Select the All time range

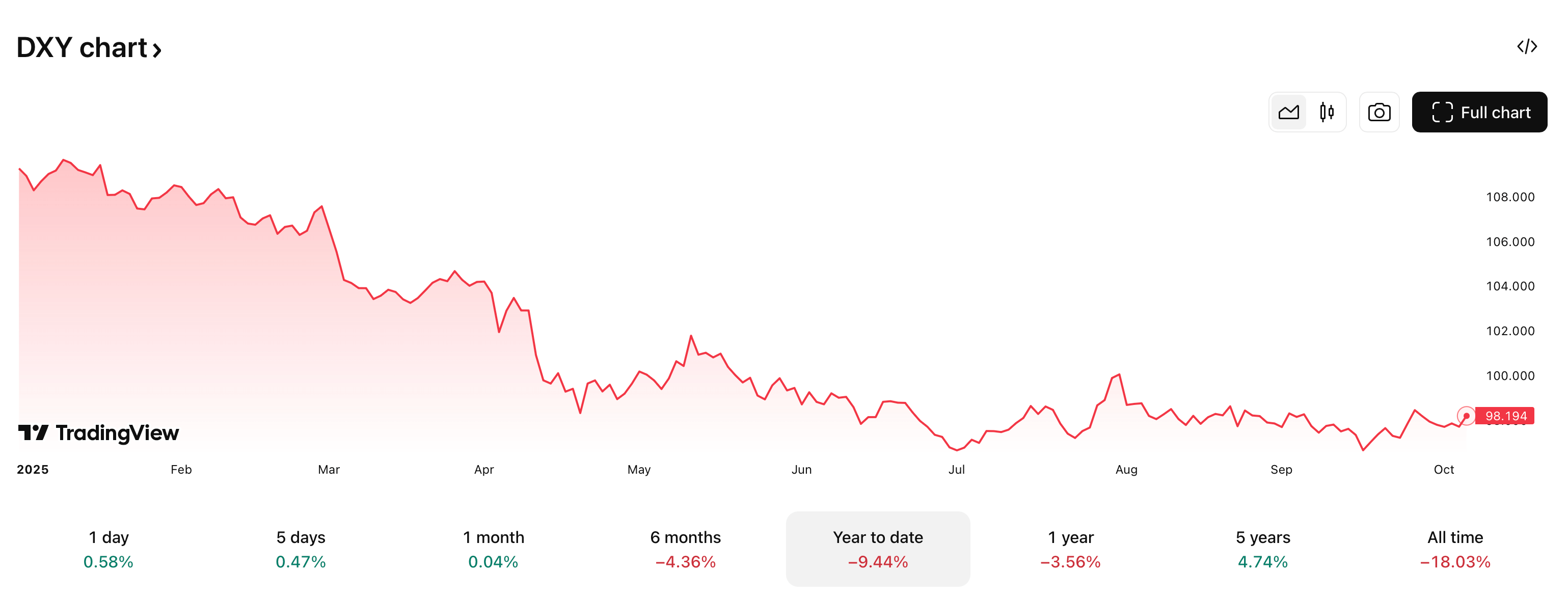click(1455, 549)
